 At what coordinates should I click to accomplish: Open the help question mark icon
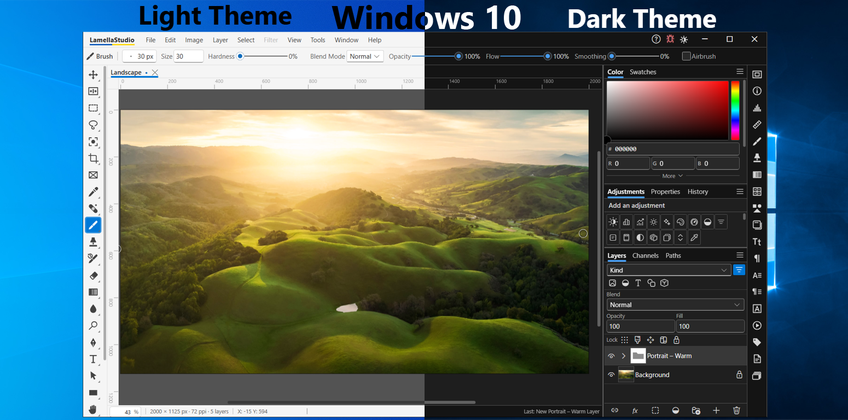coord(656,39)
